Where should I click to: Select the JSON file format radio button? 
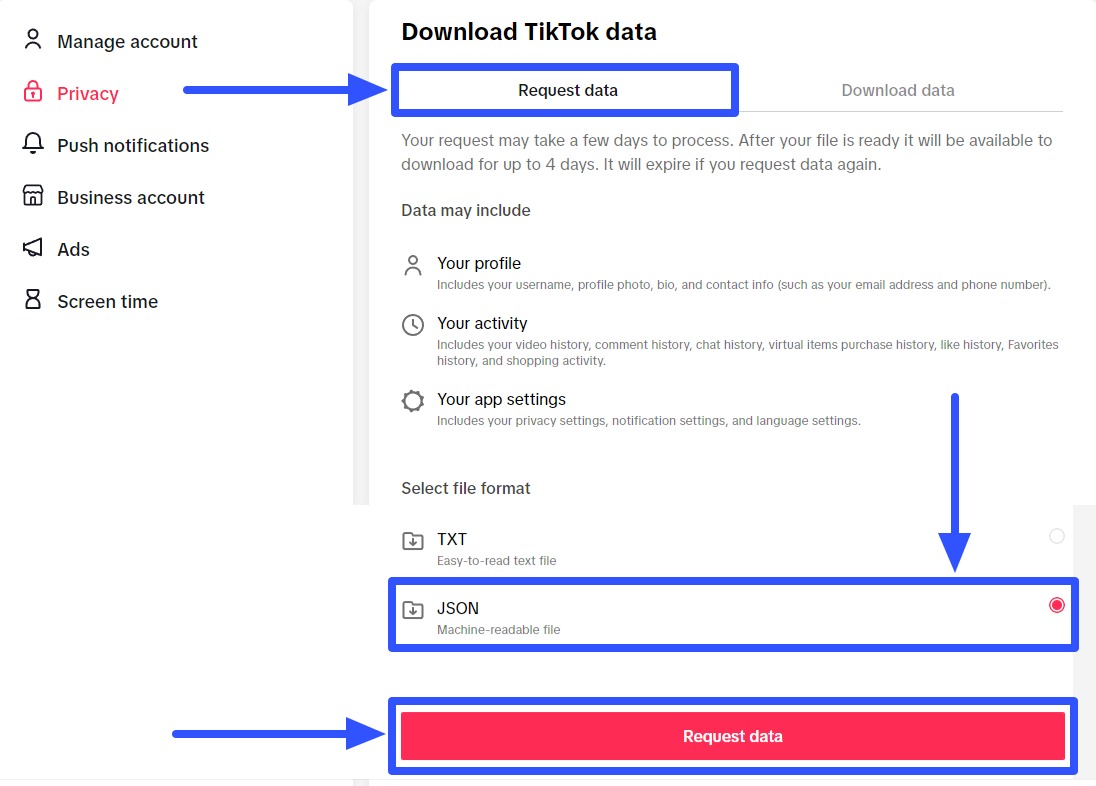coord(1057,604)
